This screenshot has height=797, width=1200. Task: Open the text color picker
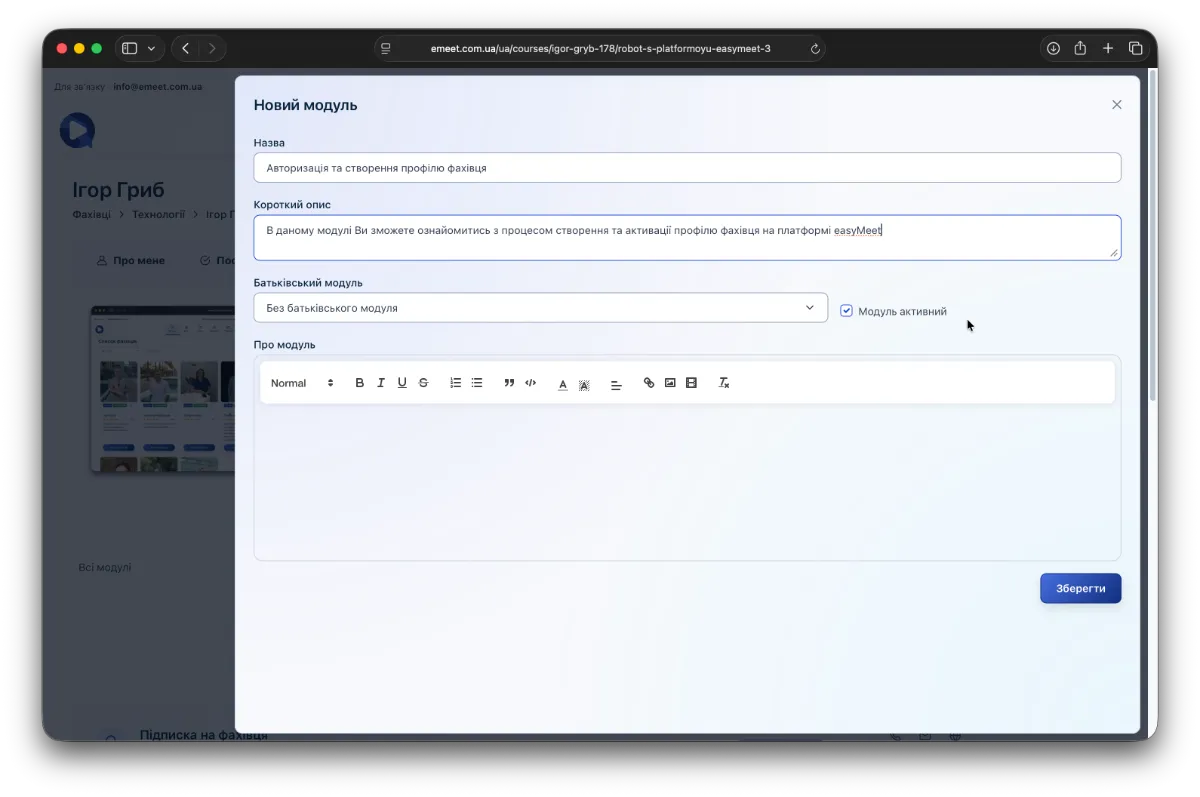click(563, 384)
